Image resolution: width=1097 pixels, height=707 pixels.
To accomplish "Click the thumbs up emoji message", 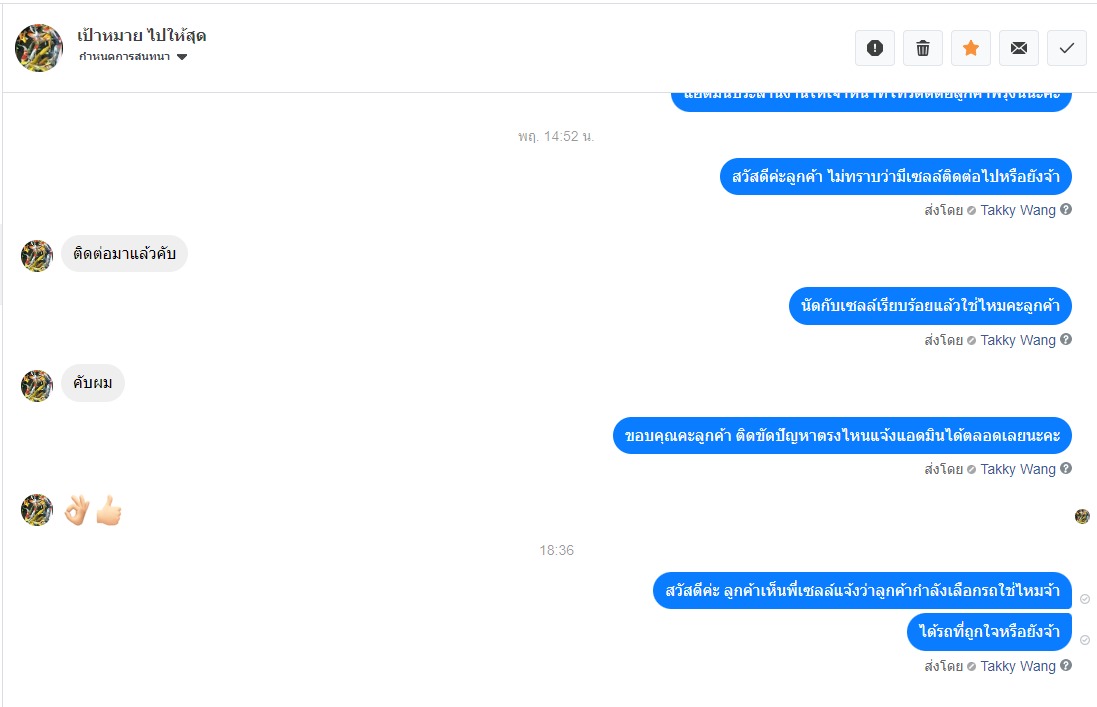I will 109,510.
